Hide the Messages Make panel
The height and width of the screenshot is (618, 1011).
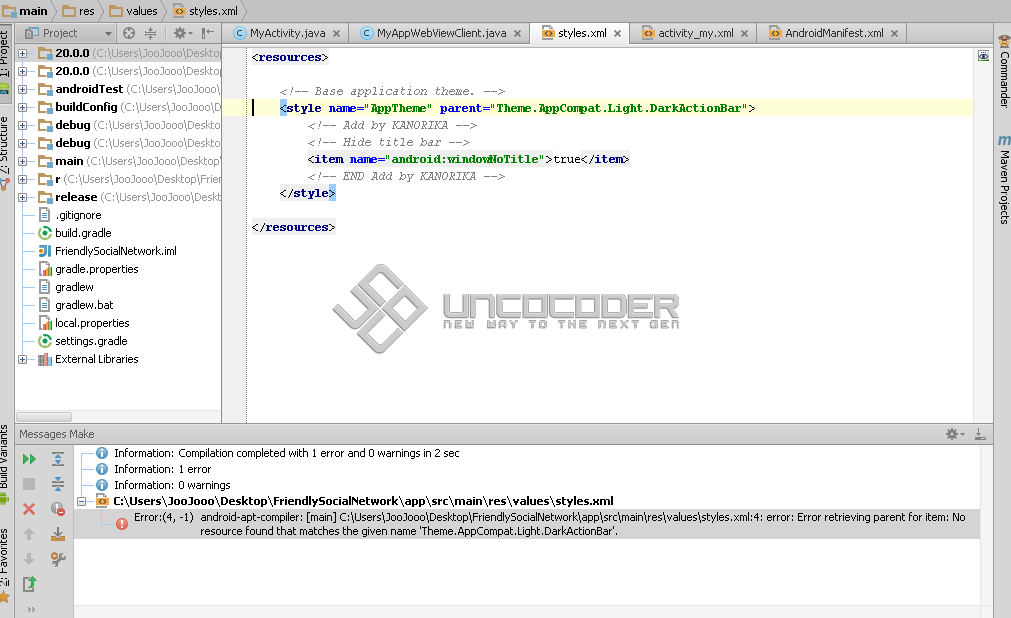click(x=980, y=434)
